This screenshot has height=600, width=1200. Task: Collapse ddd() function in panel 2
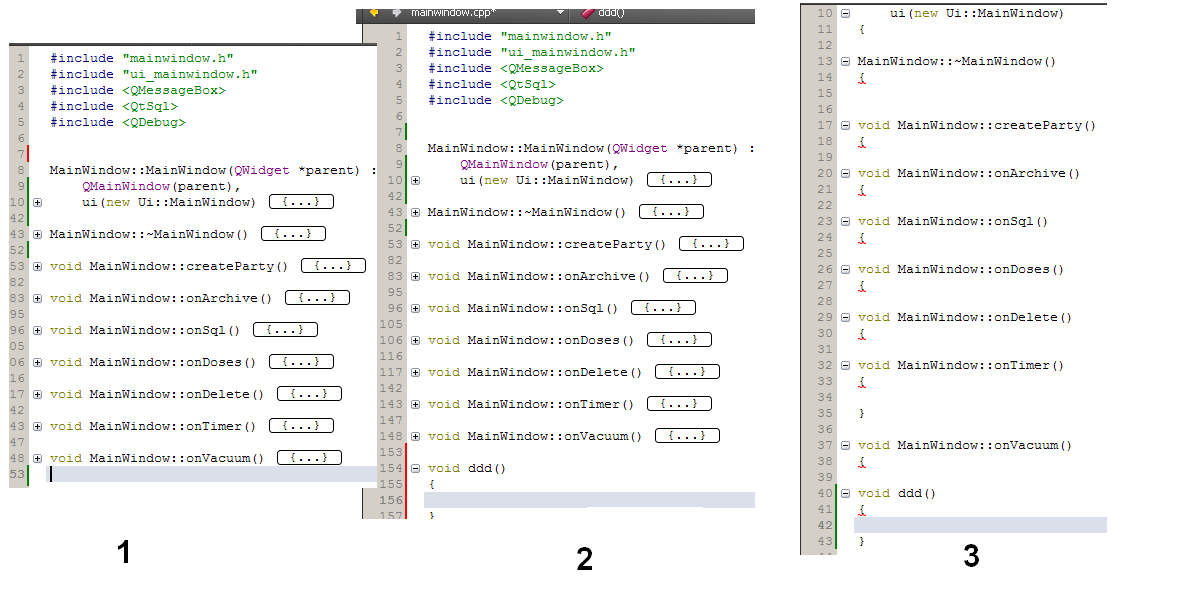click(x=415, y=468)
